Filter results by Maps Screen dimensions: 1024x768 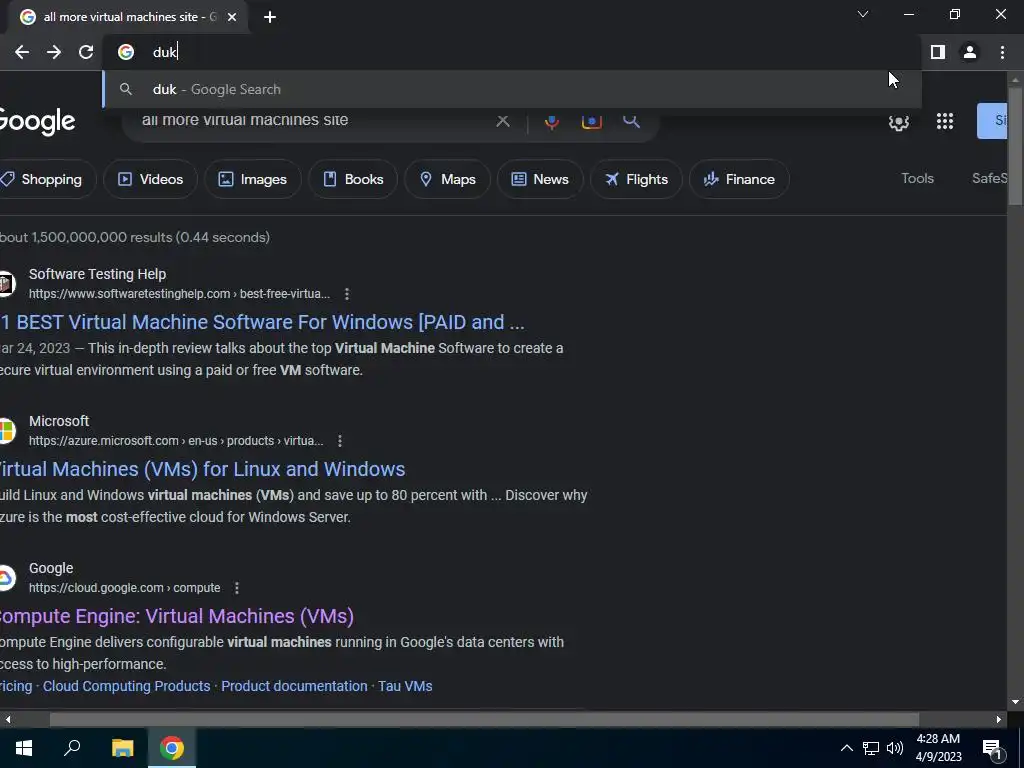click(447, 179)
